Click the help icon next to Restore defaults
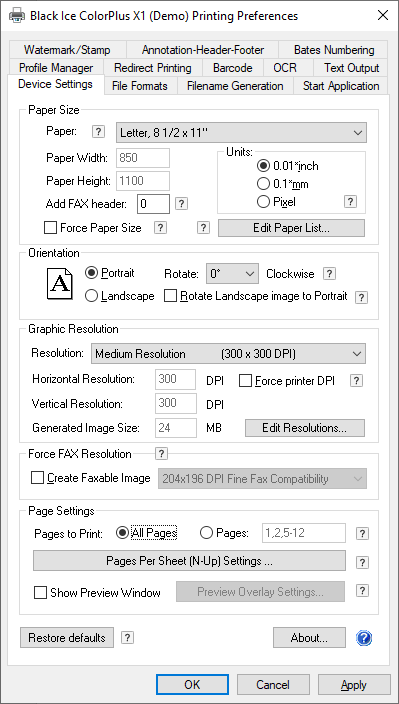This screenshot has height=704, width=399. click(x=128, y=638)
